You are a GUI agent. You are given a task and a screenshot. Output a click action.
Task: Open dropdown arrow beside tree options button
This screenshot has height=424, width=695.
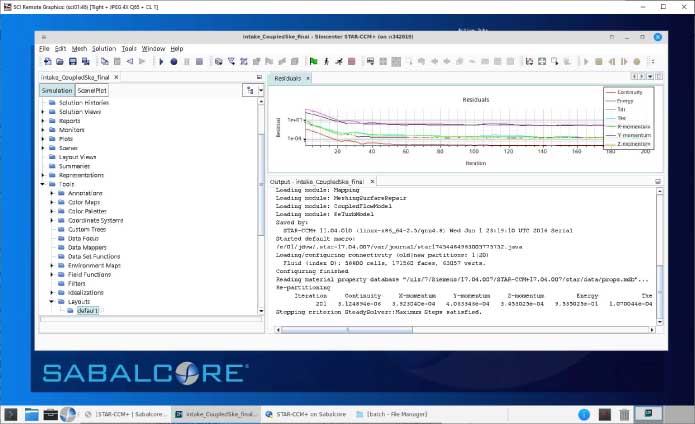pyautogui.click(x=261, y=90)
